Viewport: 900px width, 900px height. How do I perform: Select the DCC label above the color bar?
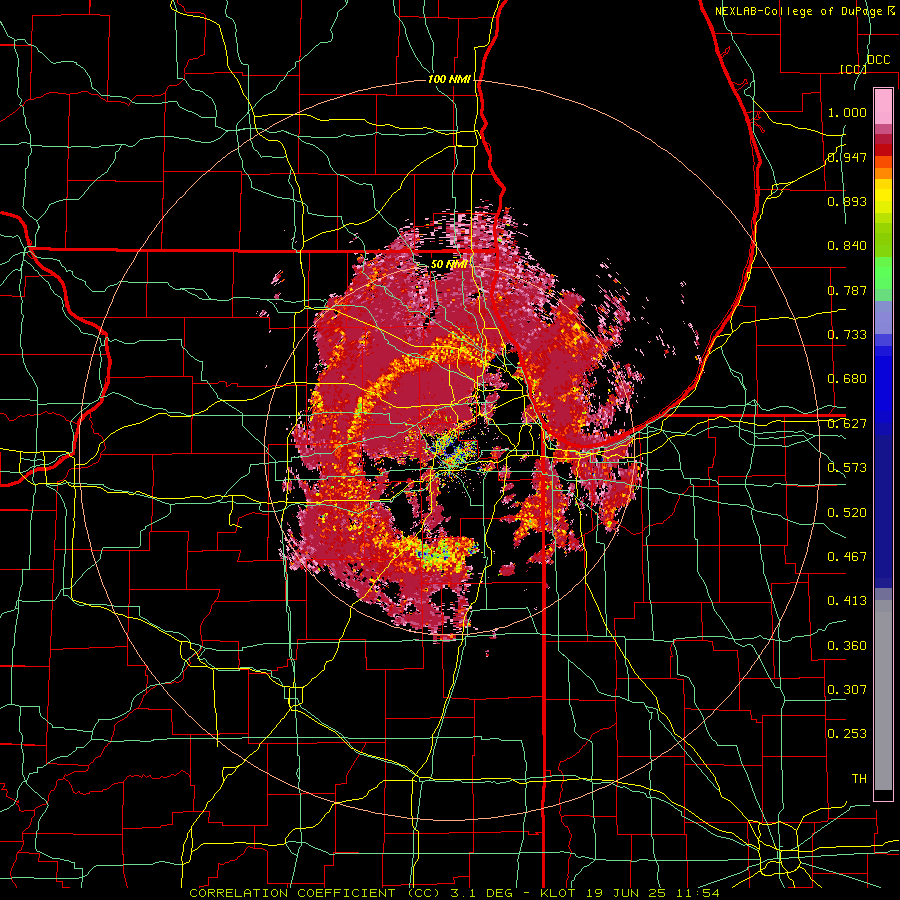pyautogui.click(x=878, y=60)
